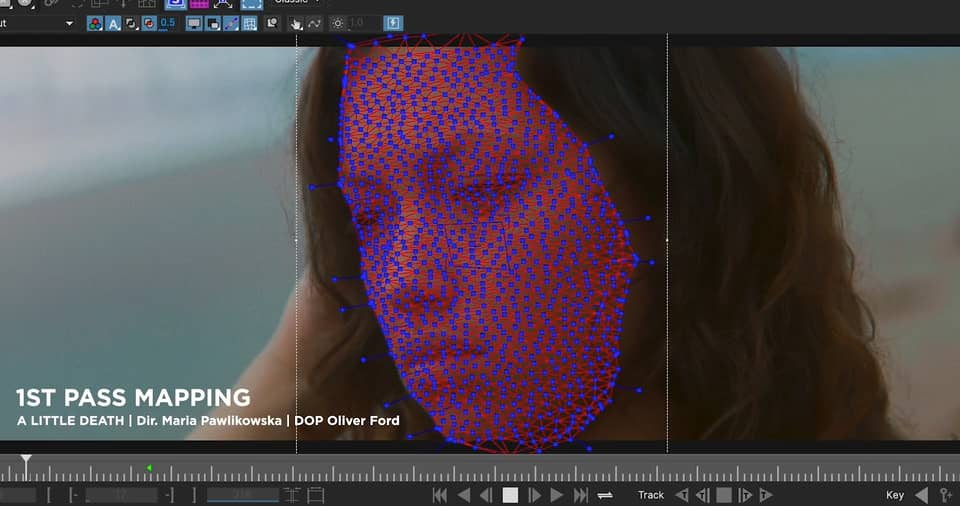Play the clip forwards

tap(557, 495)
